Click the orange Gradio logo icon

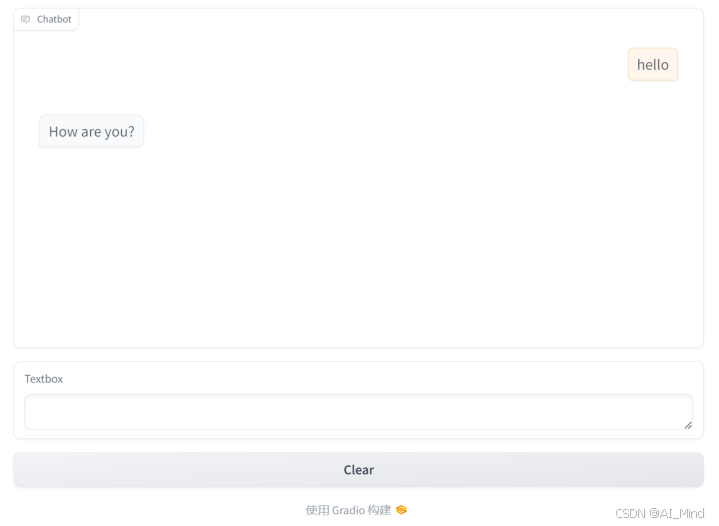(401, 510)
